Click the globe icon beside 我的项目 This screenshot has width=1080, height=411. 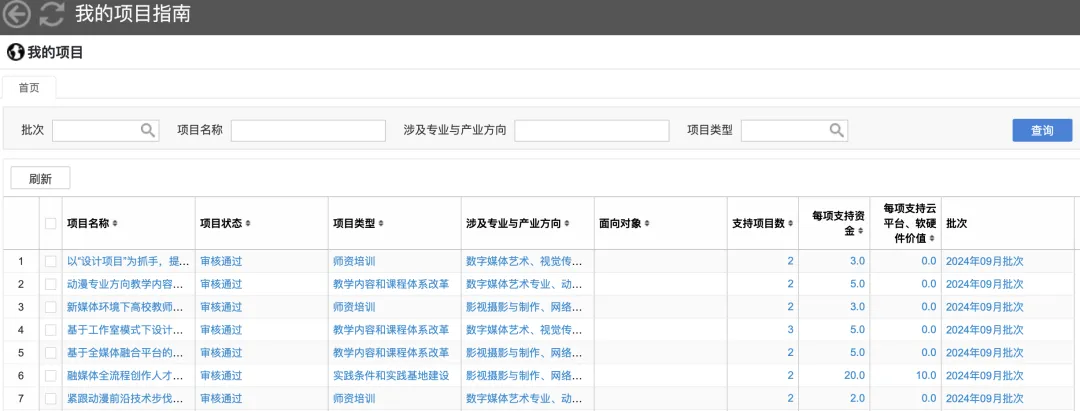(15, 52)
